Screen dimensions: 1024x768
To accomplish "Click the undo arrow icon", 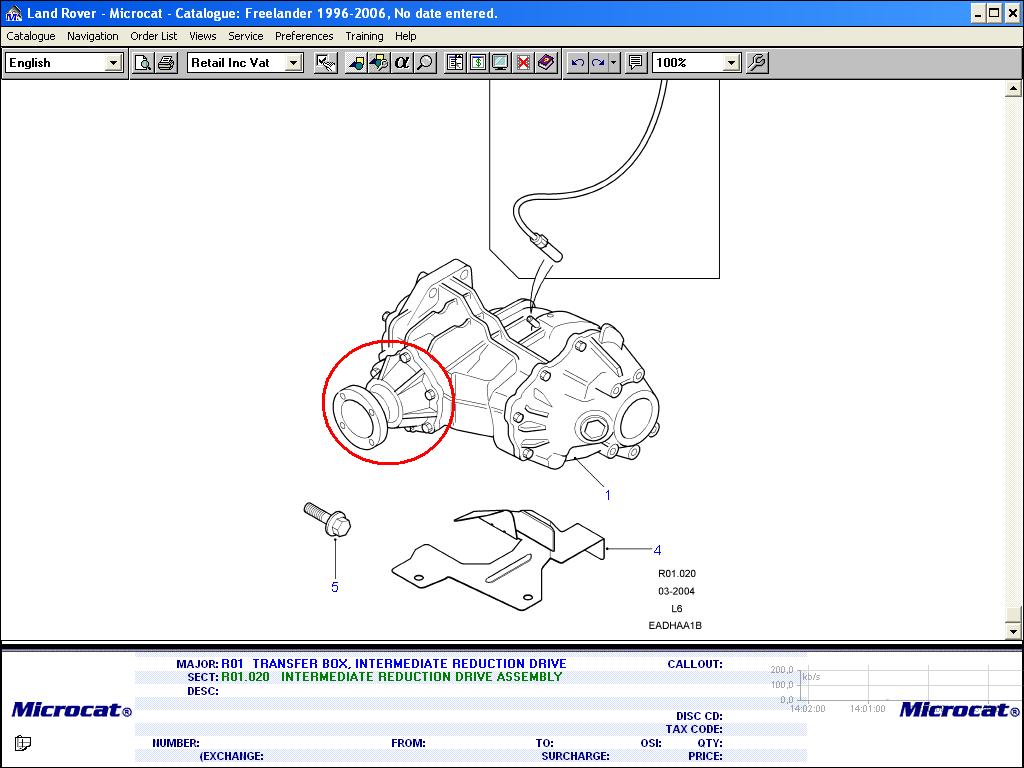I will tap(577, 63).
